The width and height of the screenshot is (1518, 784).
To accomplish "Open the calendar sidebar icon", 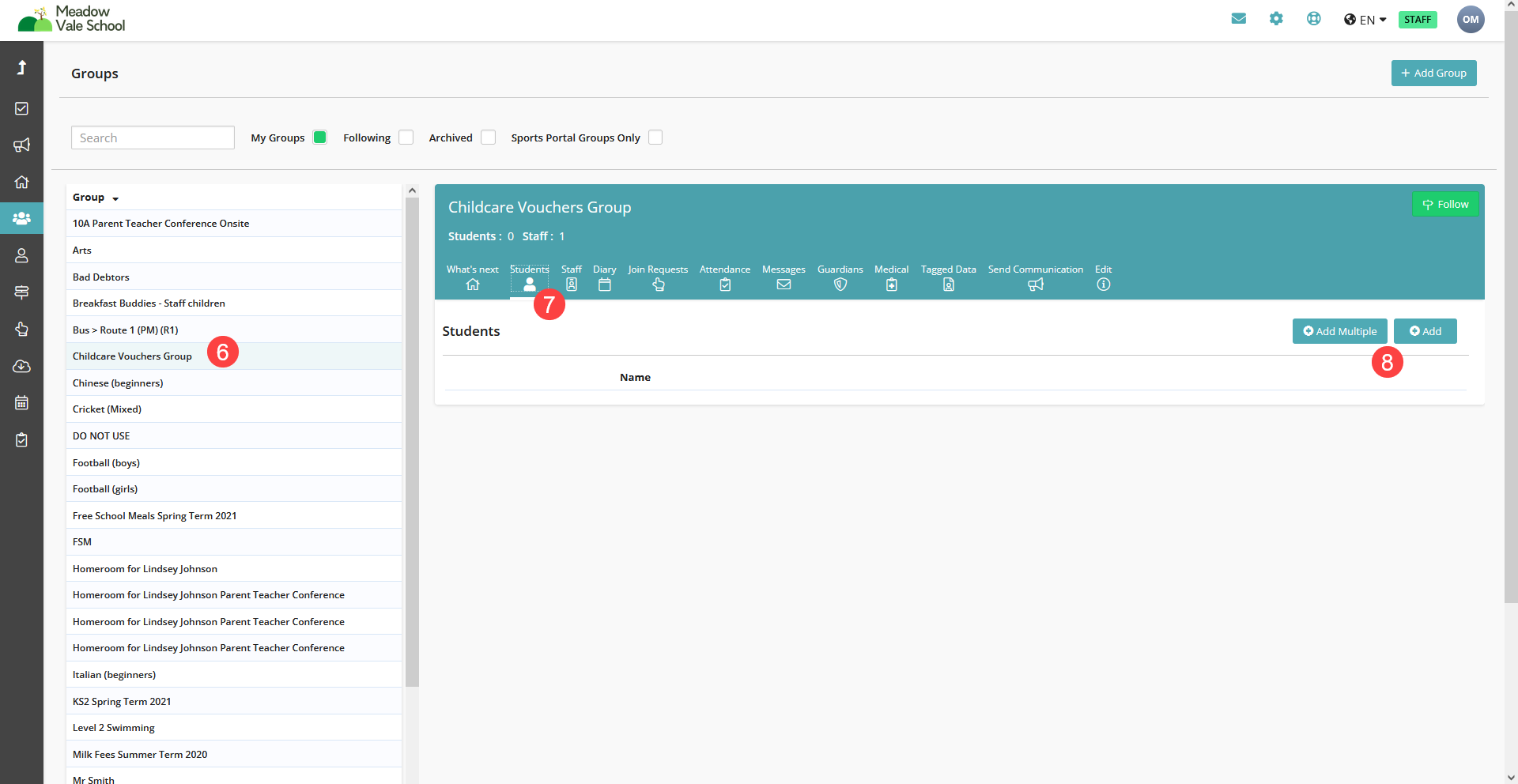I will (x=21, y=403).
